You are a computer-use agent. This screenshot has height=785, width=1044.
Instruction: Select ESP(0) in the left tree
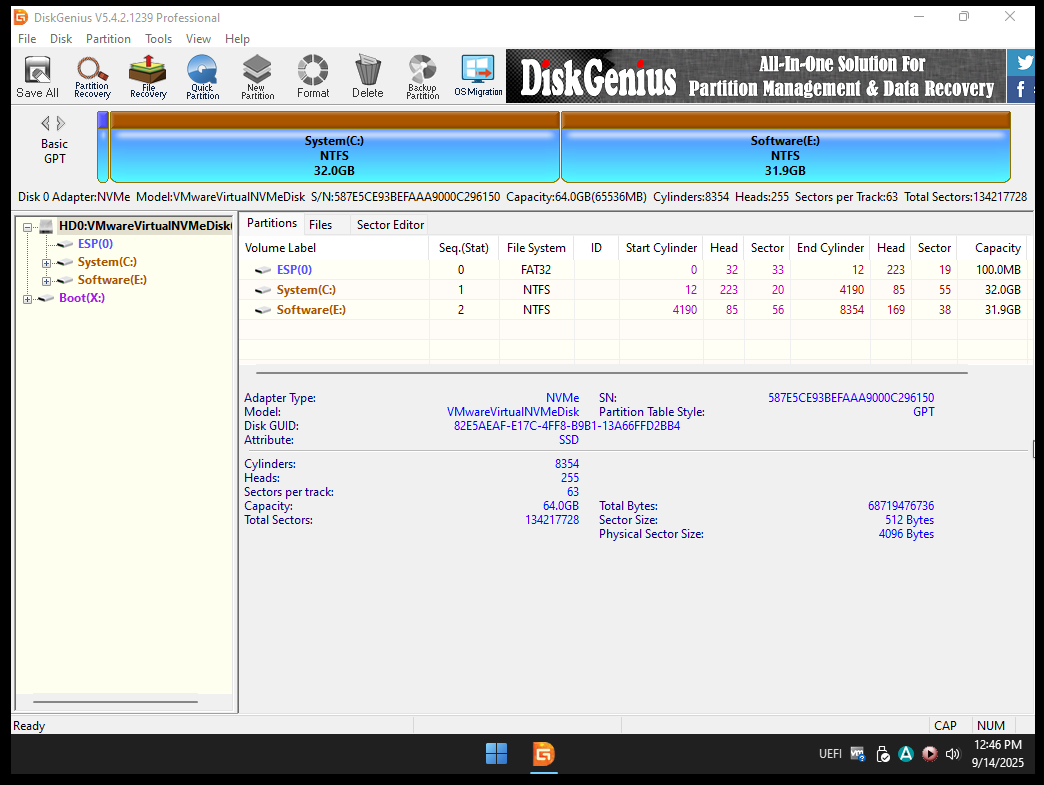coord(95,244)
